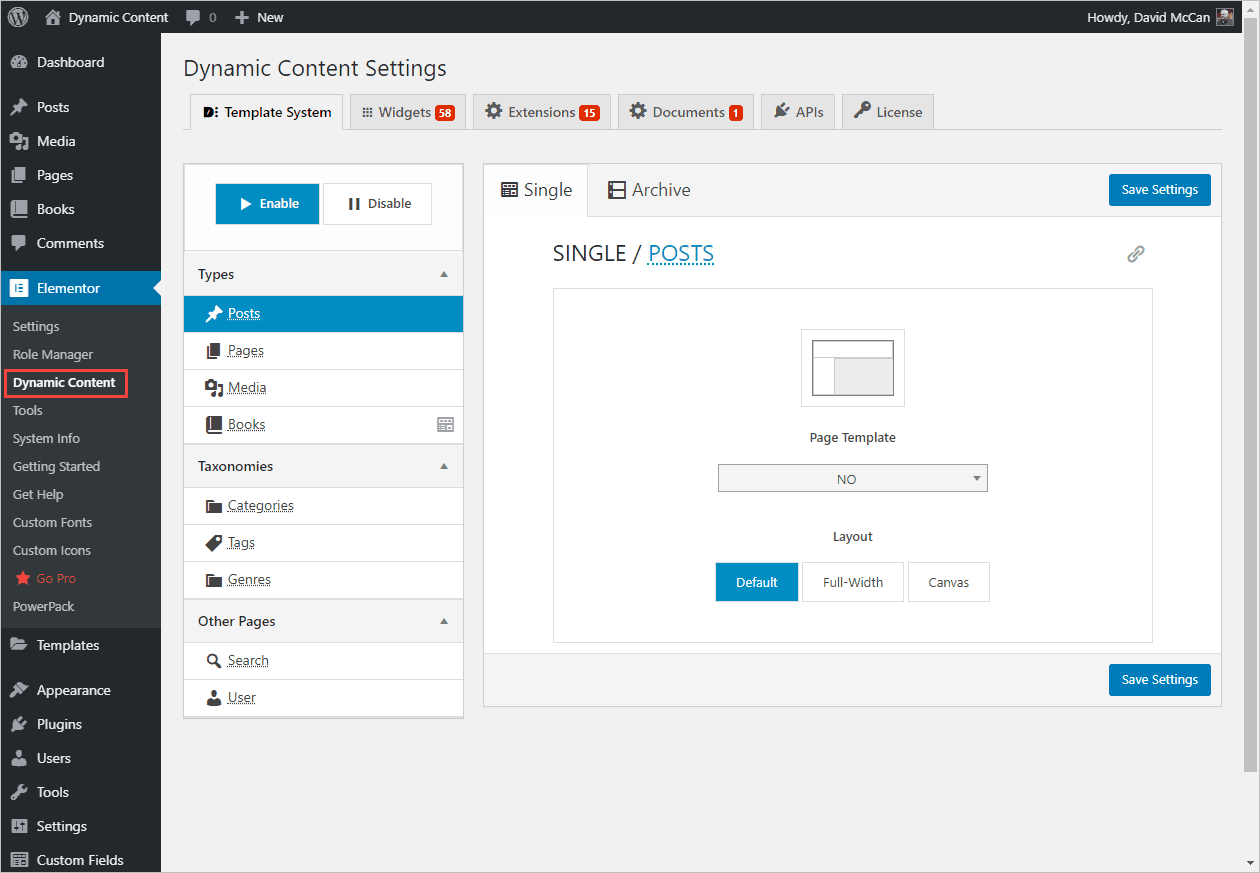Disable the template system

point(377,204)
